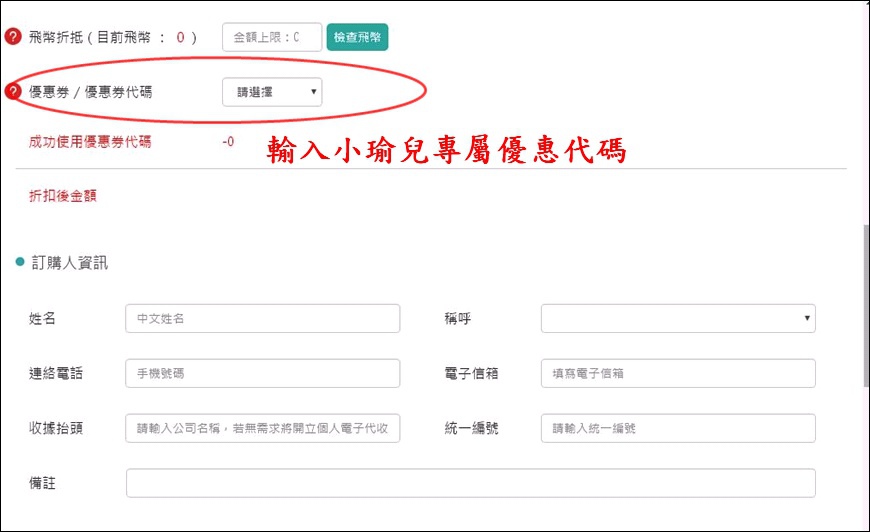Click the help icon beside 優惠券 / 優惠券代碼
The image size is (870, 532).
[x=13, y=92]
